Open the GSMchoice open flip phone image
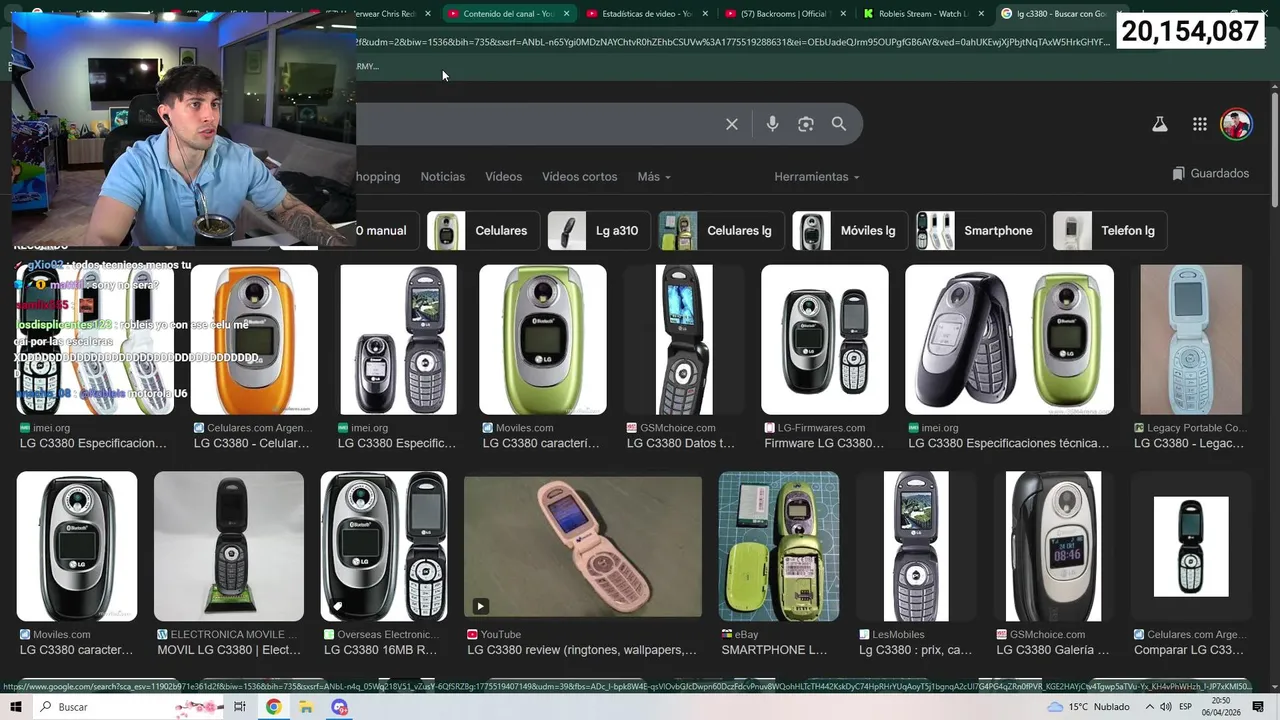The image size is (1280, 720). pos(684,340)
